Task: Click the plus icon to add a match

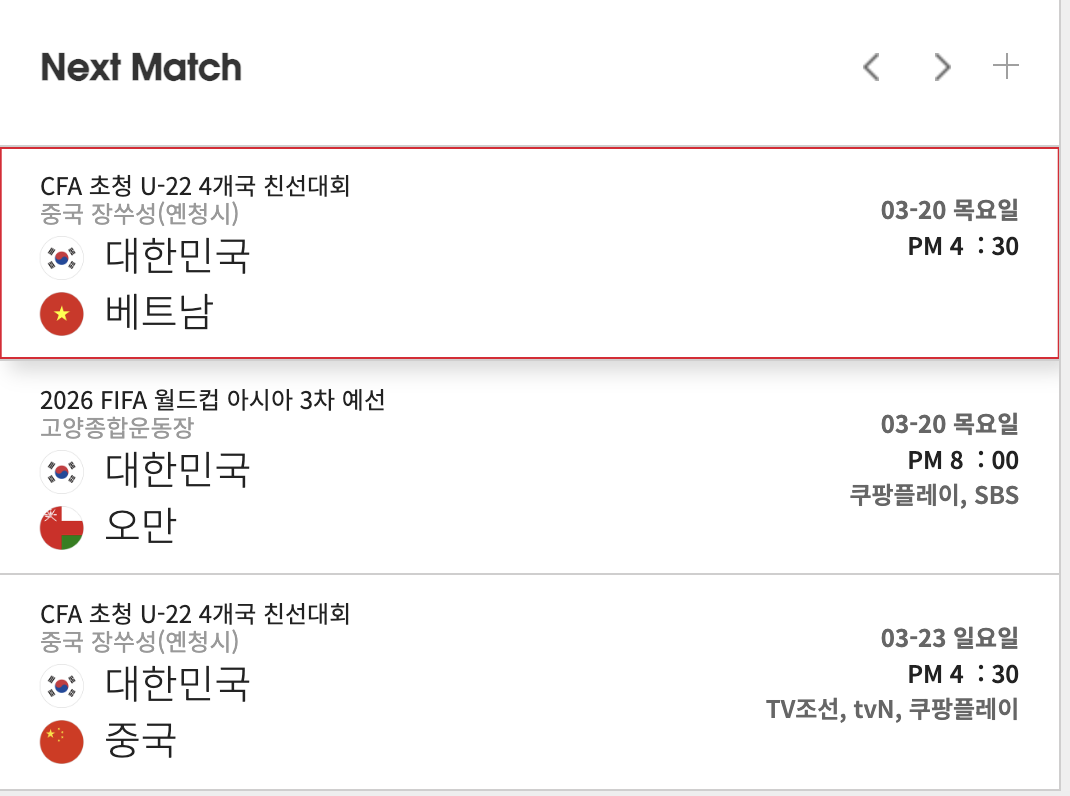Action: coord(1007,67)
